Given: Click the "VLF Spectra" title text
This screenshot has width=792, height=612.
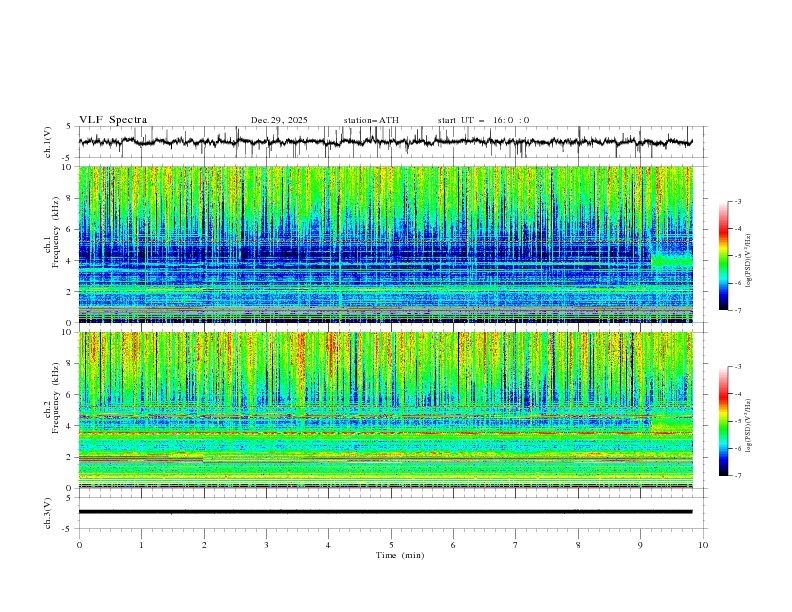Looking at the screenshot, I should coord(113,120).
